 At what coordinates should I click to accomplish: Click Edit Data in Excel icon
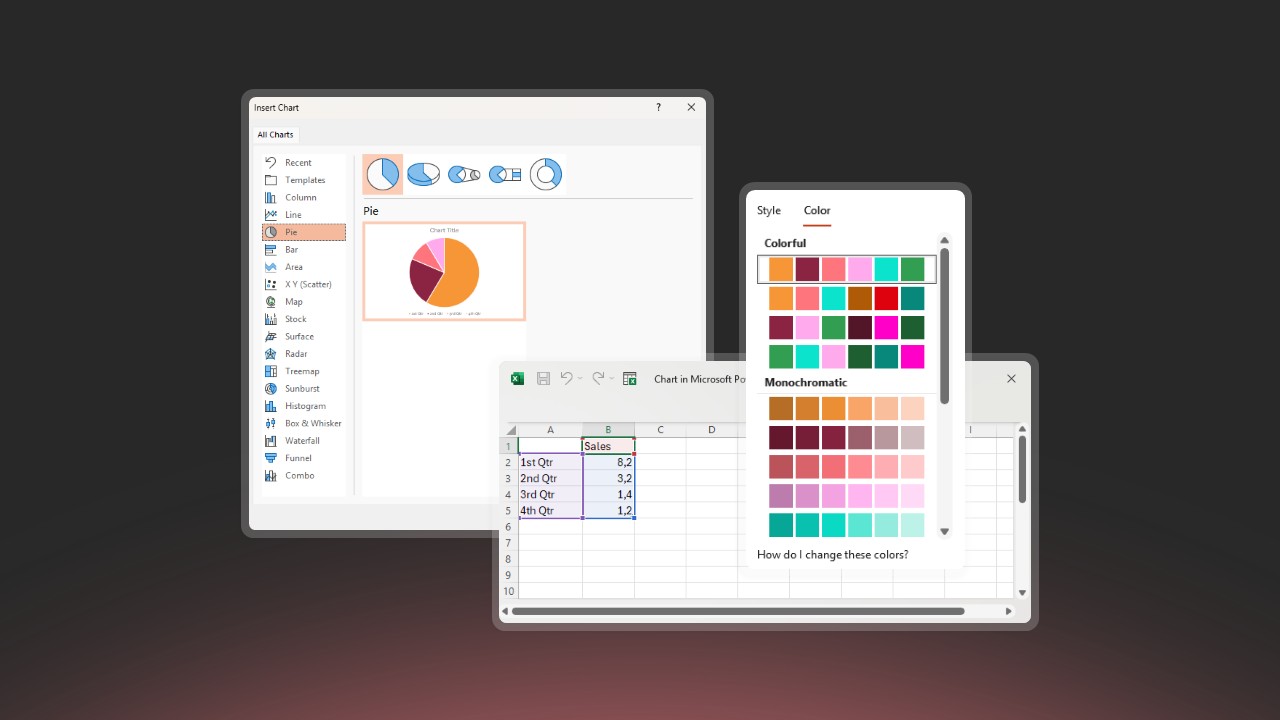coord(630,379)
